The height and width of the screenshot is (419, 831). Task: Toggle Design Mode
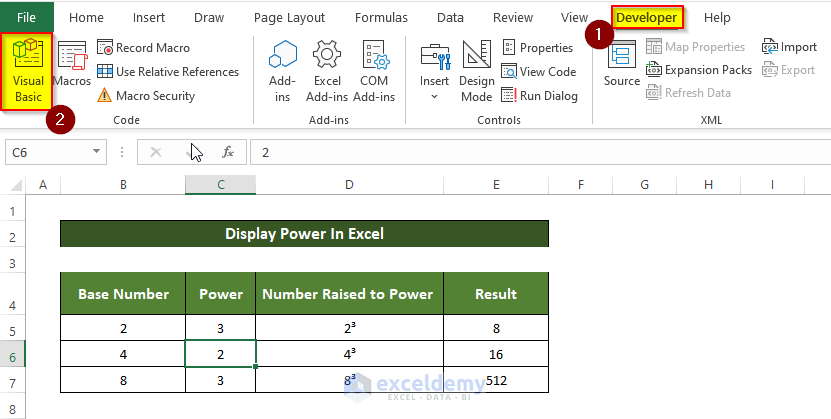476,71
